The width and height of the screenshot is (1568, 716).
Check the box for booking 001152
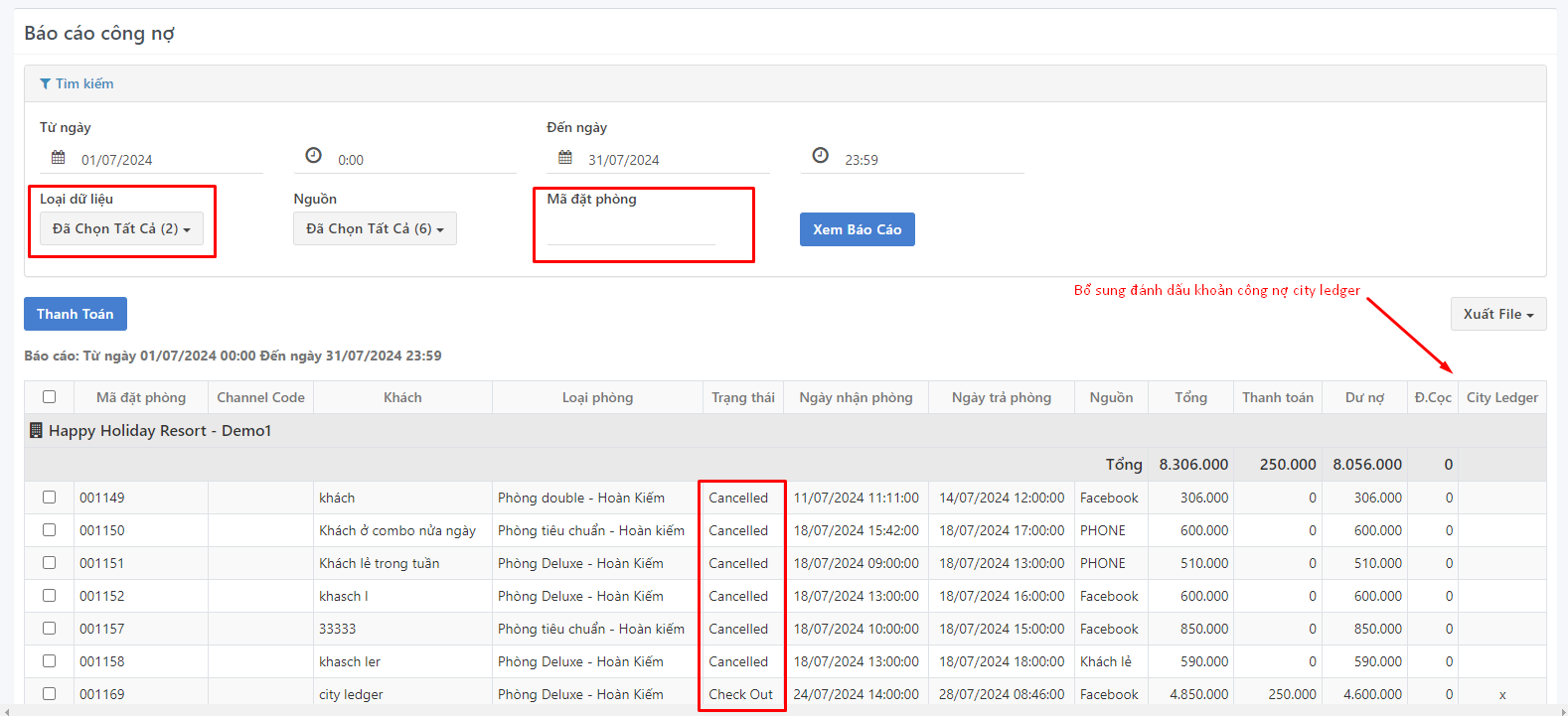coord(49,596)
